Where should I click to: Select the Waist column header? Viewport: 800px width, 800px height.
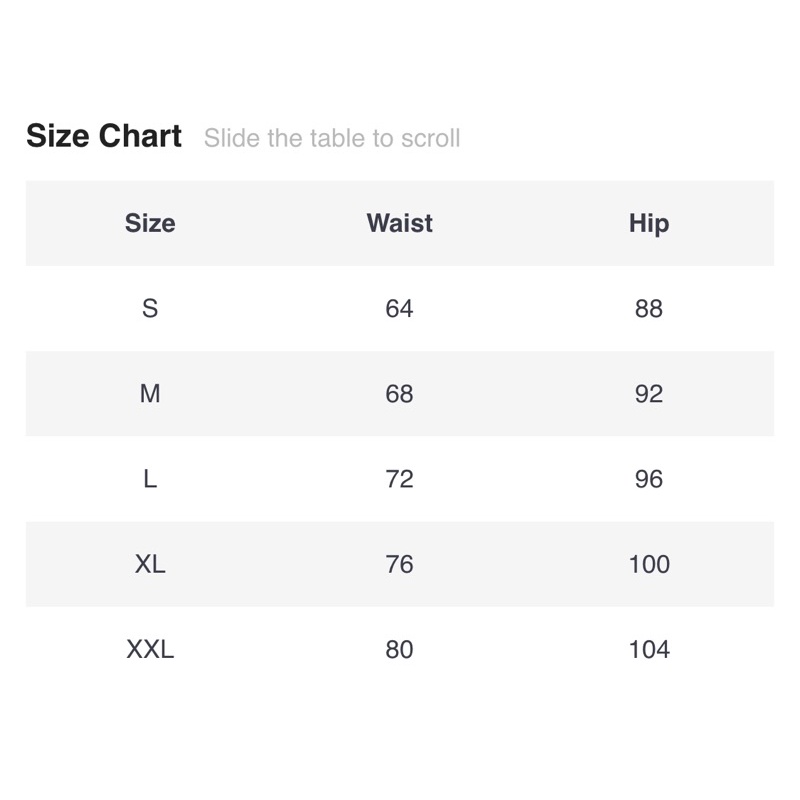click(399, 223)
